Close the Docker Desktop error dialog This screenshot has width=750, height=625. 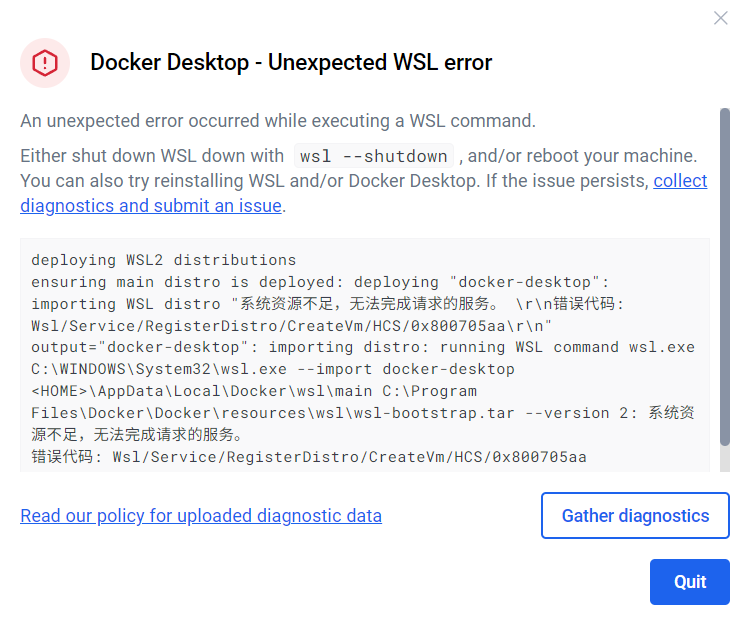(x=720, y=18)
